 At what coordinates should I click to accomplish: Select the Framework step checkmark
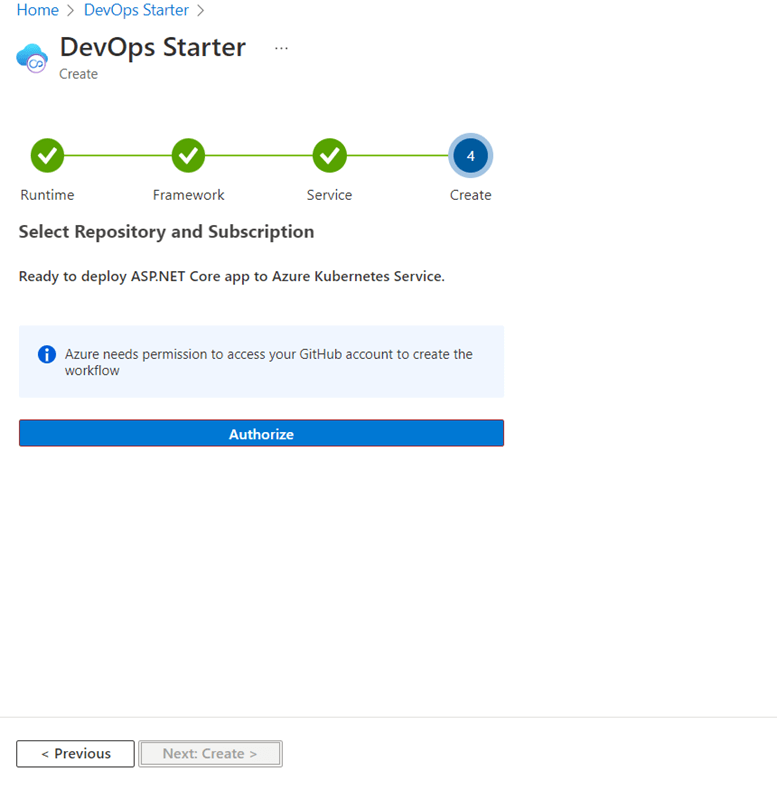[188, 155]
